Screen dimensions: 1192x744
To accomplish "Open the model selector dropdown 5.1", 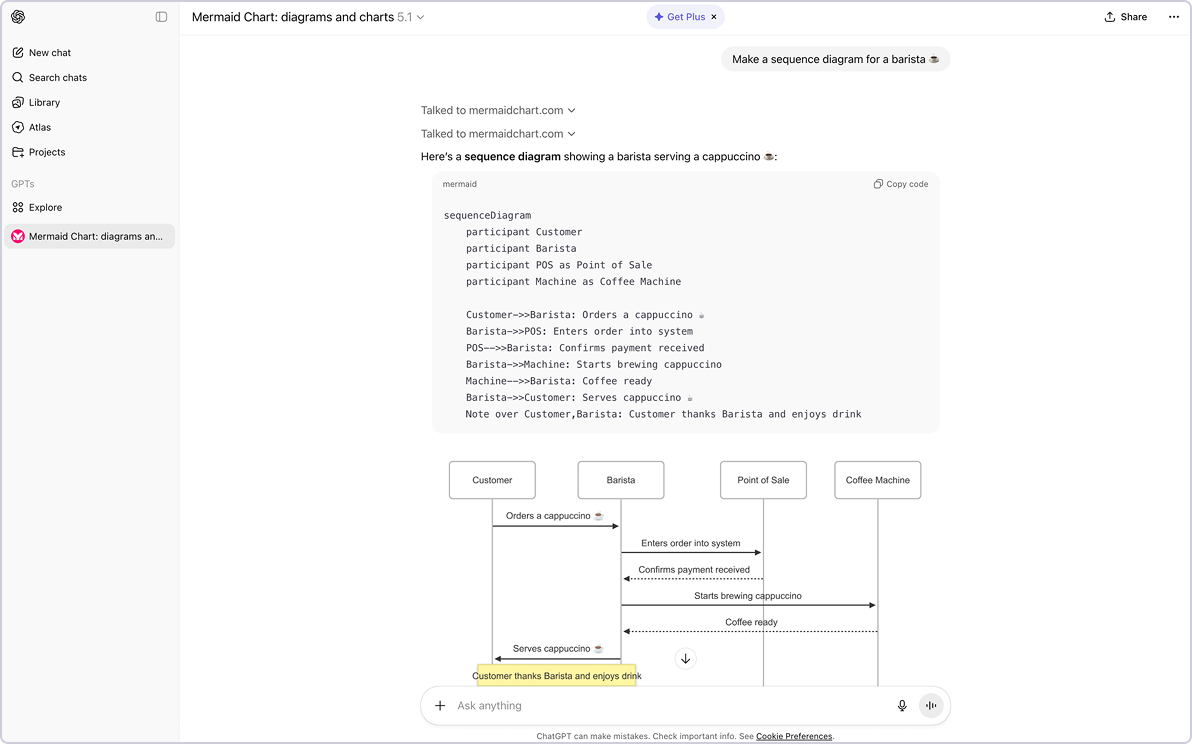I will [410, 17].
